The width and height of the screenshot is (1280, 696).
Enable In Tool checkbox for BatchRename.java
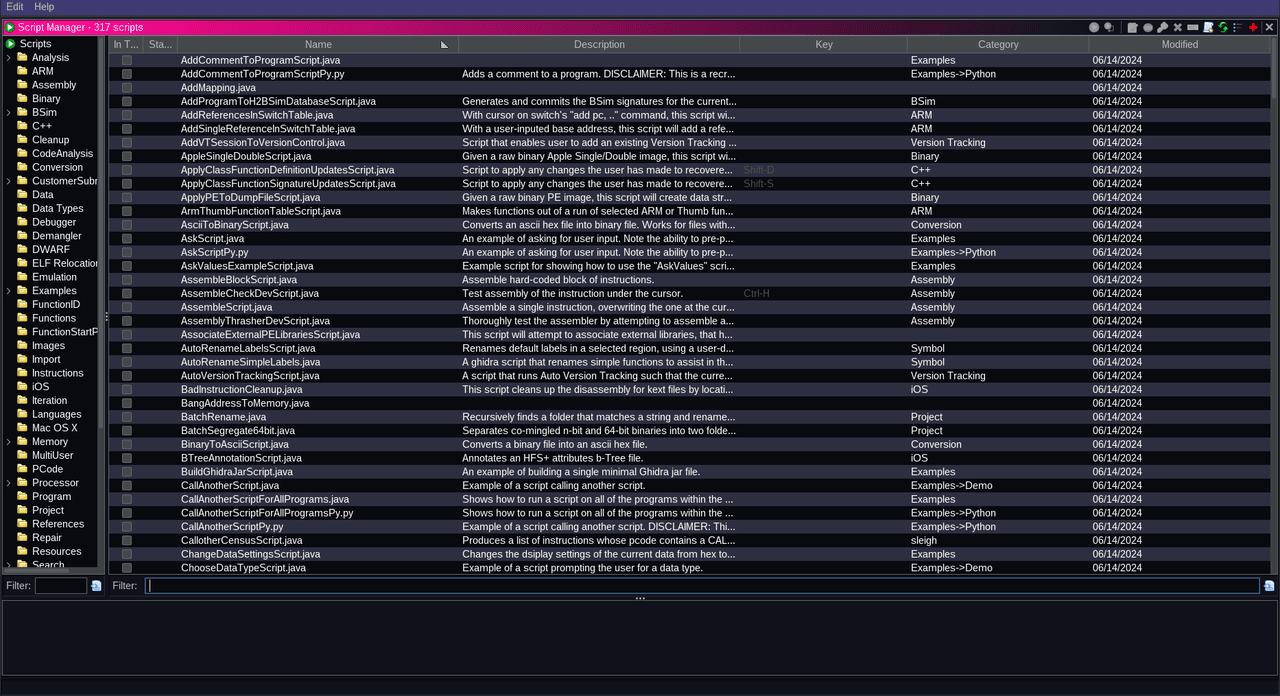click(x=127, y=417)
